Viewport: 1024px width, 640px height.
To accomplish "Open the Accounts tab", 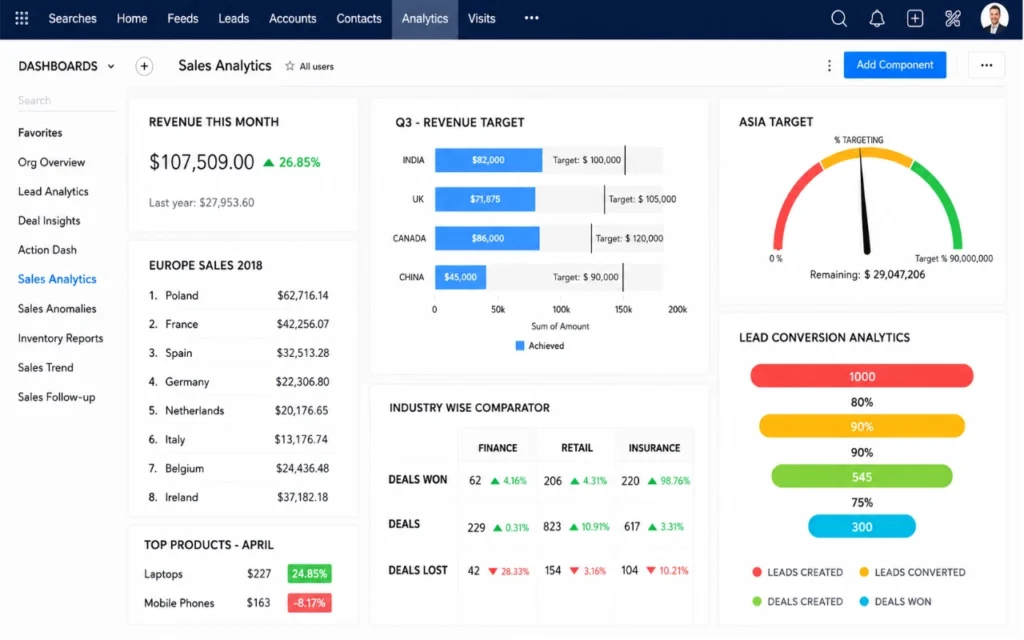I will (x=293, y=18).
